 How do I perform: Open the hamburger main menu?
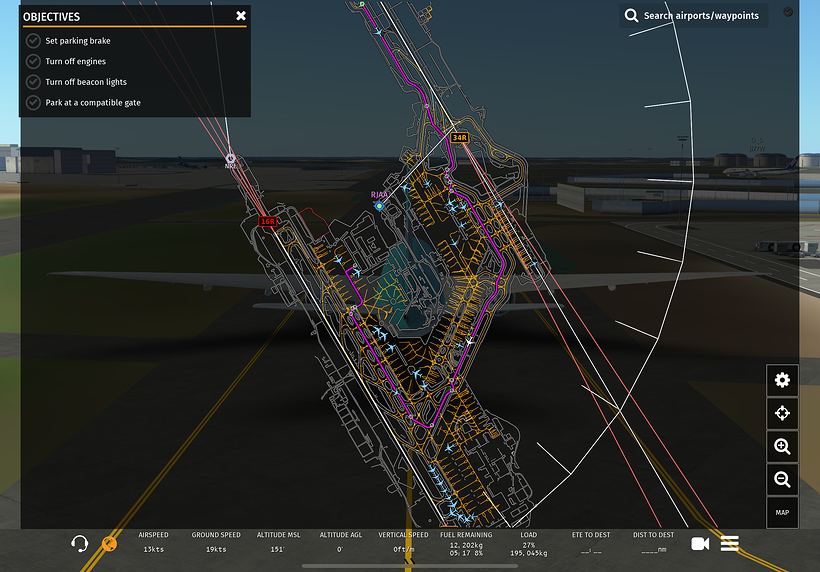pyautogui.click(x=730, y=544)
